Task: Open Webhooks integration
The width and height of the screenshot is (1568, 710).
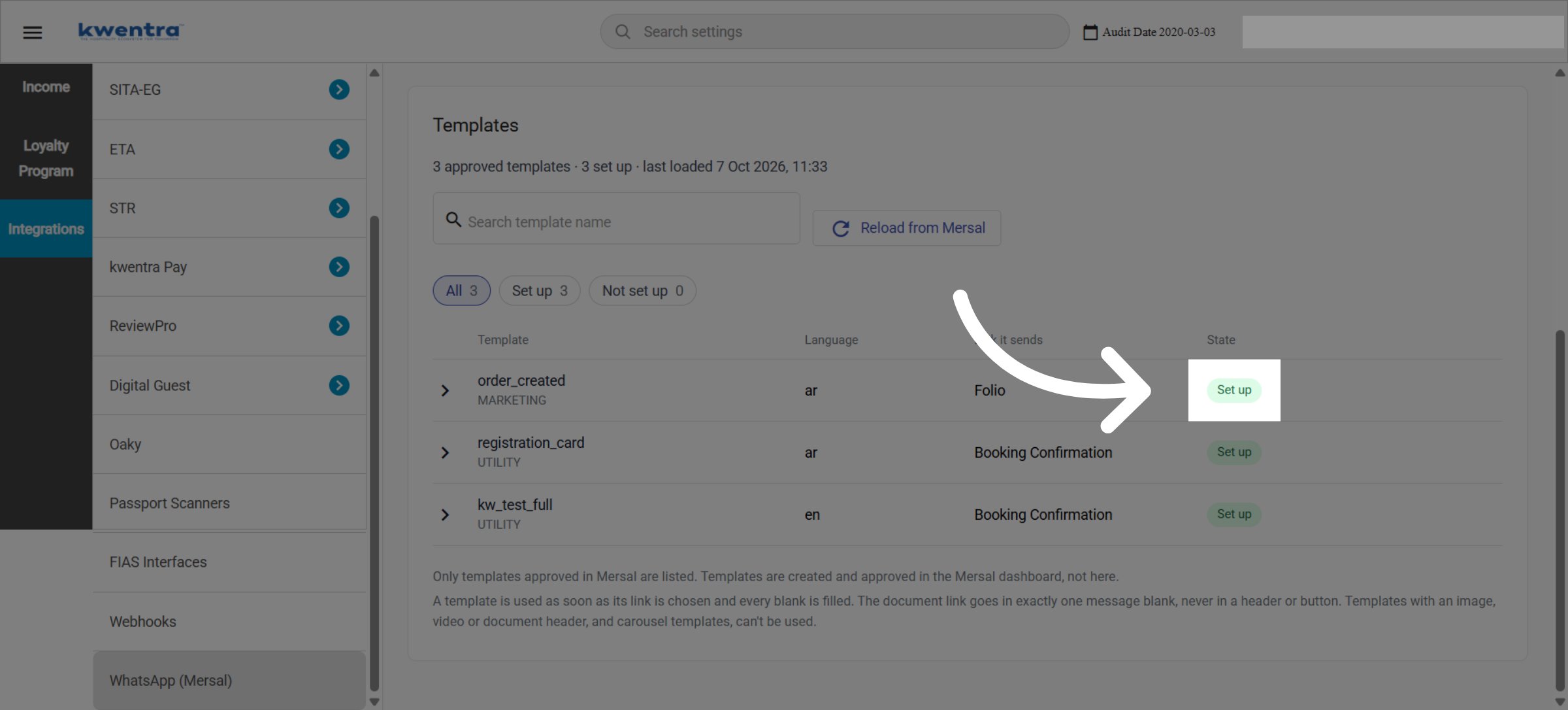Action: 229,622
